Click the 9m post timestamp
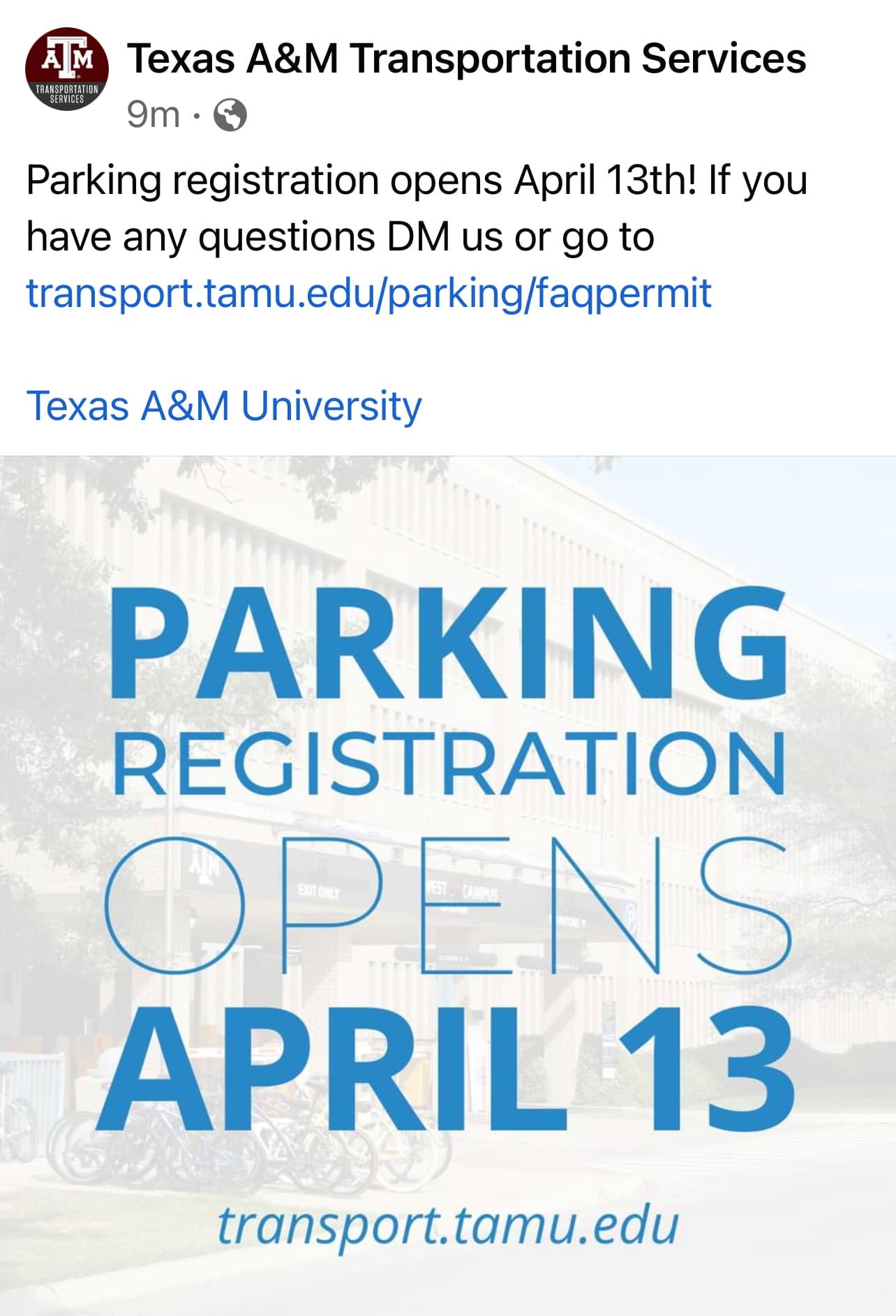Viewport: 896px width, 1316px height. coord(153,114)
